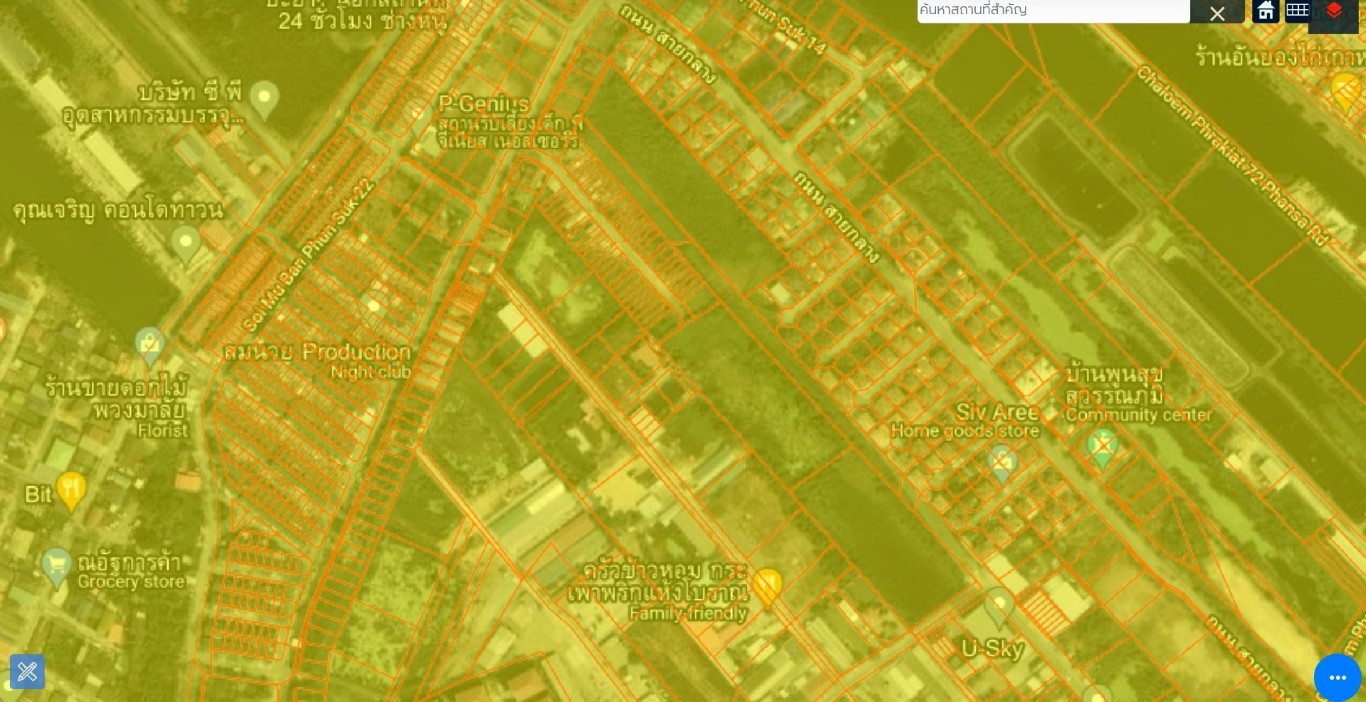Image resolution: width=1366 pixels, height=702 pixels.
Task: Select the Khun Charoen condo map pin
Action: tap(185, 244)
